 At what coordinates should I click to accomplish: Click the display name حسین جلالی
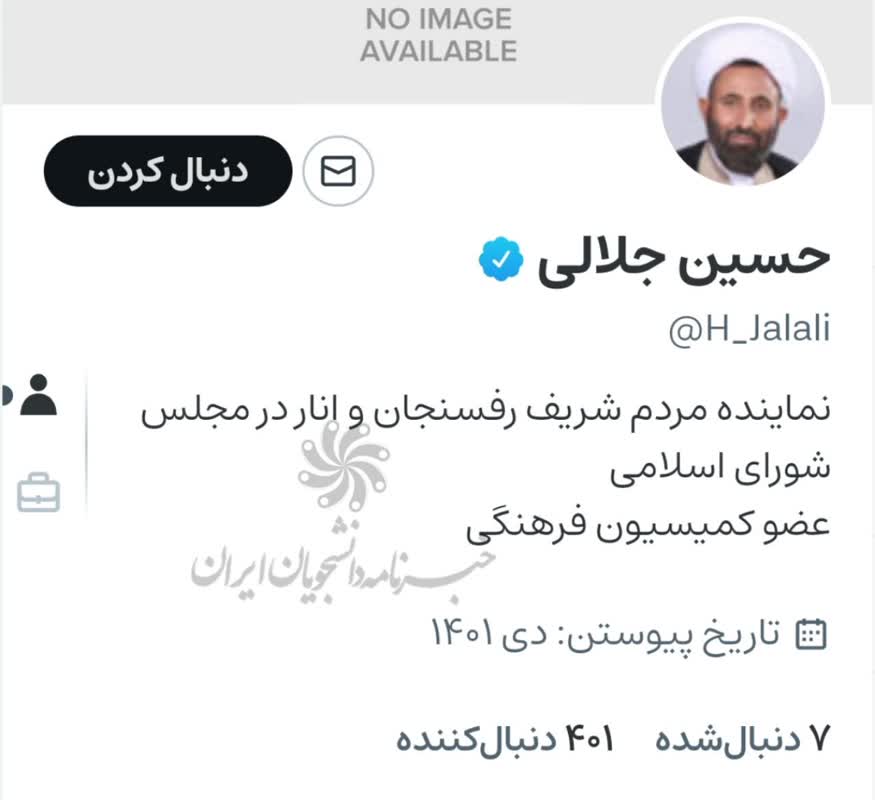coord(684,260)
